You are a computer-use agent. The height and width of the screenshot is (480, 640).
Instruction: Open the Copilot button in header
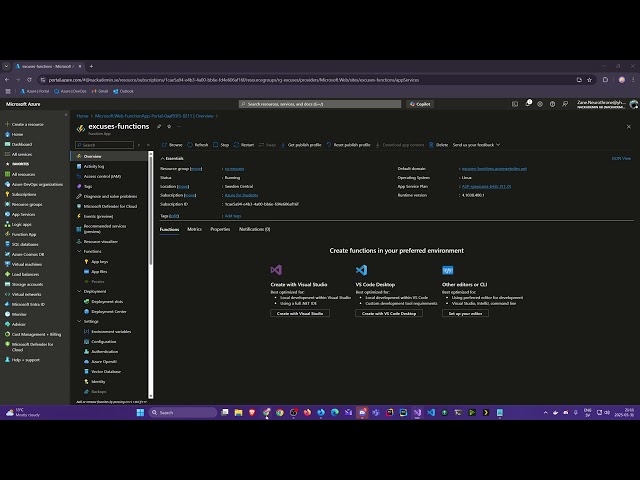pyautogui.click(x=420, y=104)
